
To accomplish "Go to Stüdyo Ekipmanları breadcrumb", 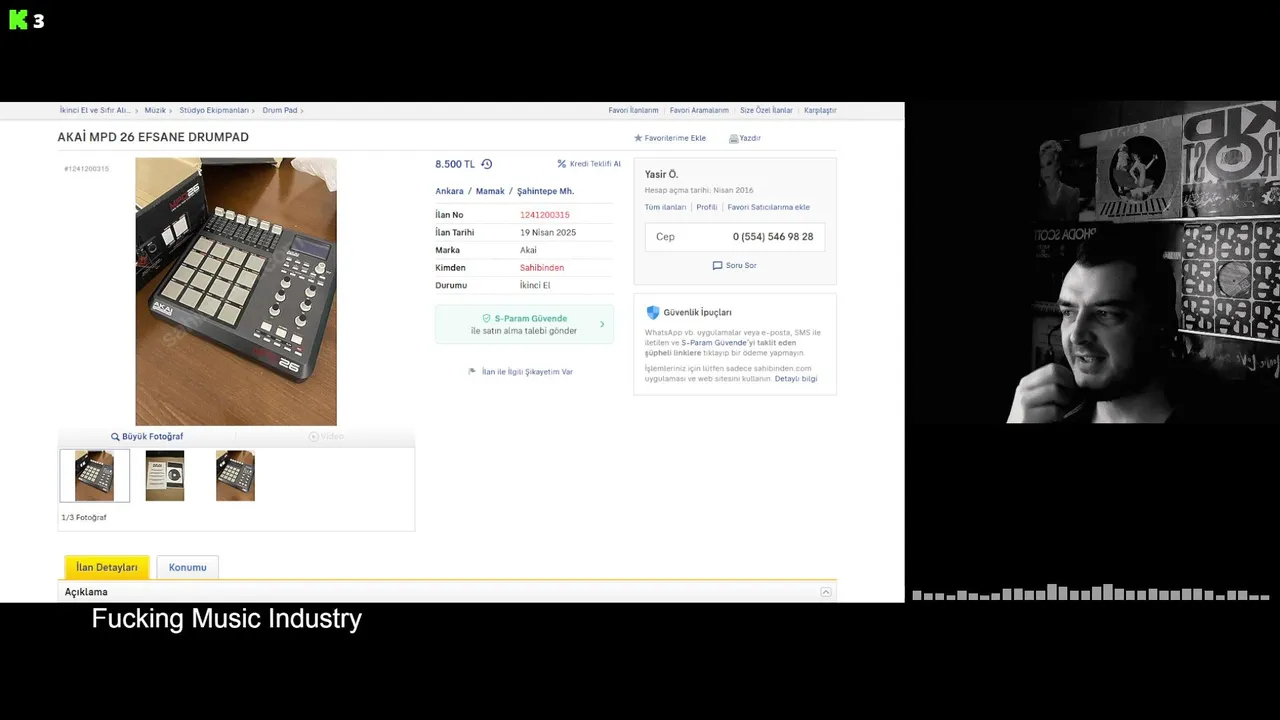I will click(x=214, y=110).
